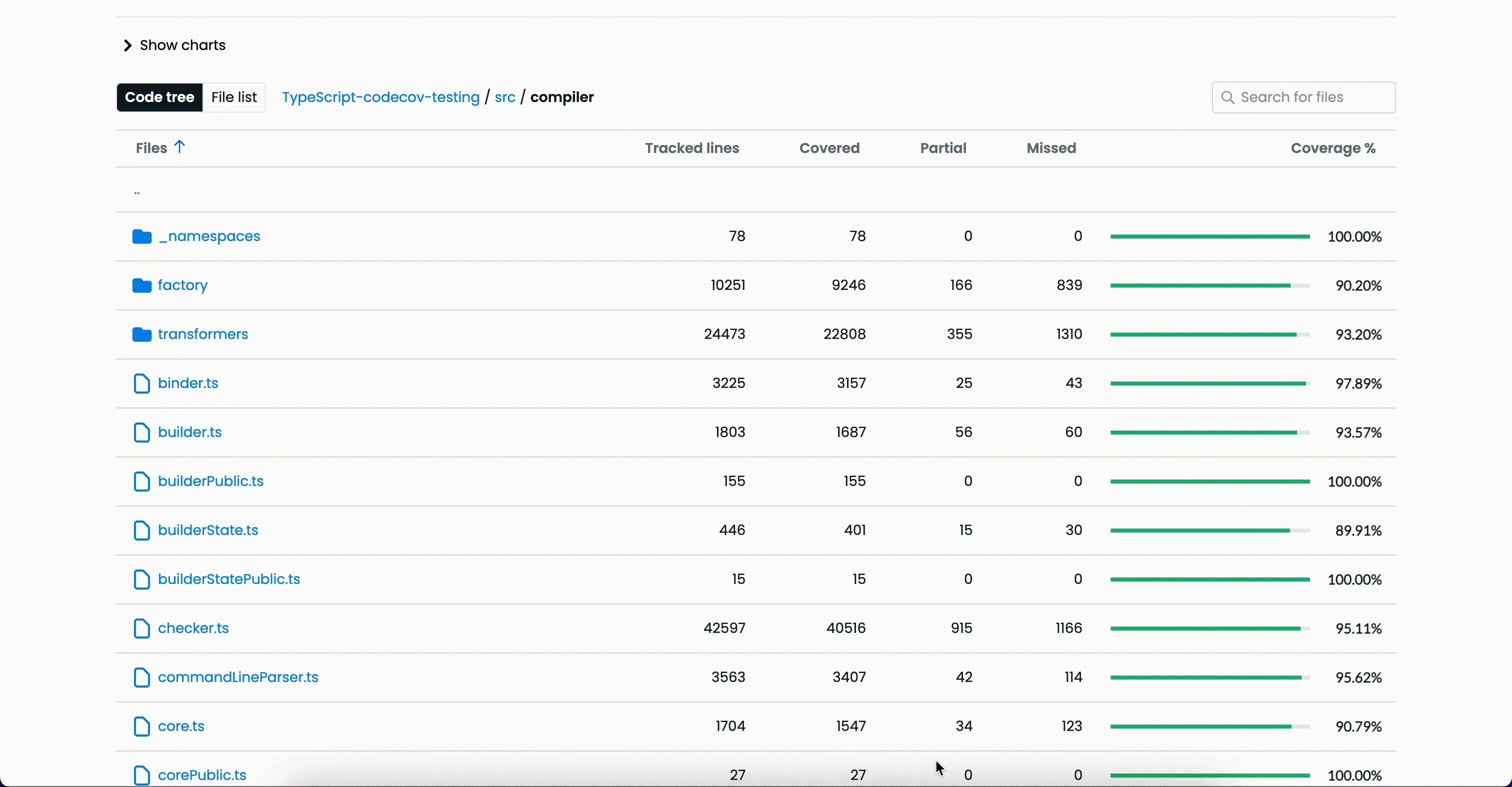Navigate up via the parent directory link

pos(137,191)
